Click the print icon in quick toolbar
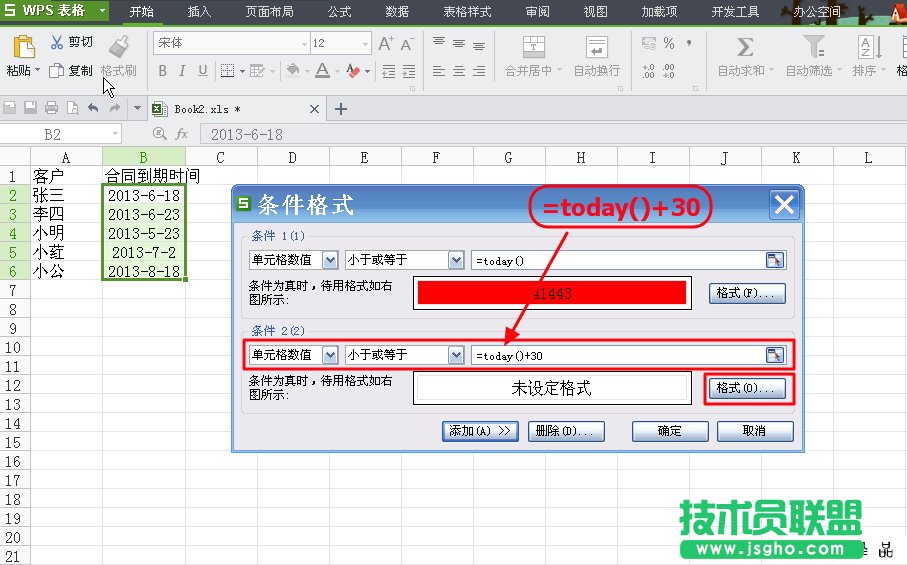907x565 pixels. pyautogui.click(x=51, y=108)
